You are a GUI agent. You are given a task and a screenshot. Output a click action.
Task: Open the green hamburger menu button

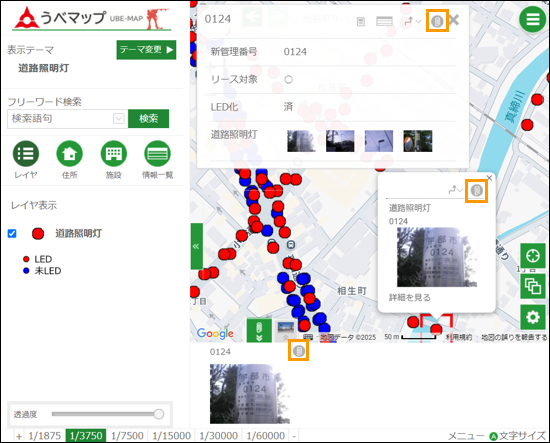point(532,19)
